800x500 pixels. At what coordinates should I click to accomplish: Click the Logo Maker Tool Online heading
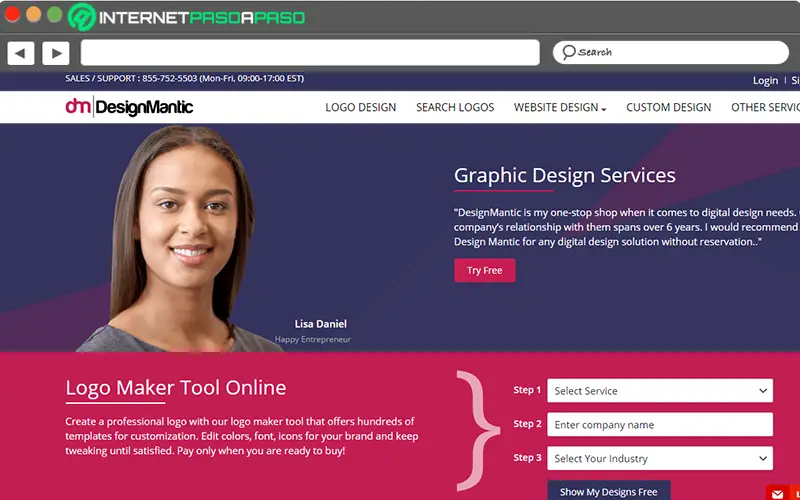[x=176, y=388]
